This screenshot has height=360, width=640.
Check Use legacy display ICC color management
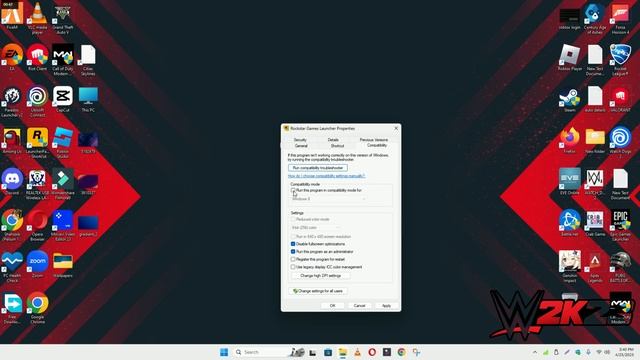click(293, 267)
